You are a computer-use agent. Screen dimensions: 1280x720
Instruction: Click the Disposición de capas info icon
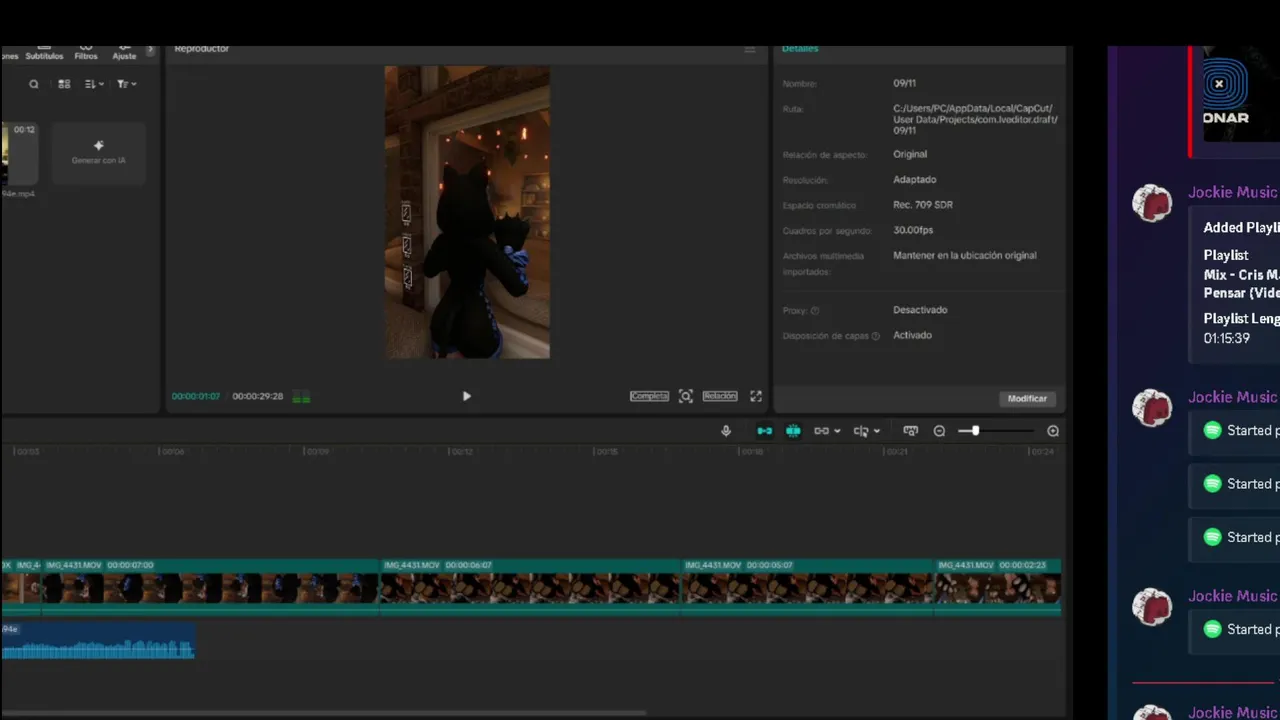(876, 336)
